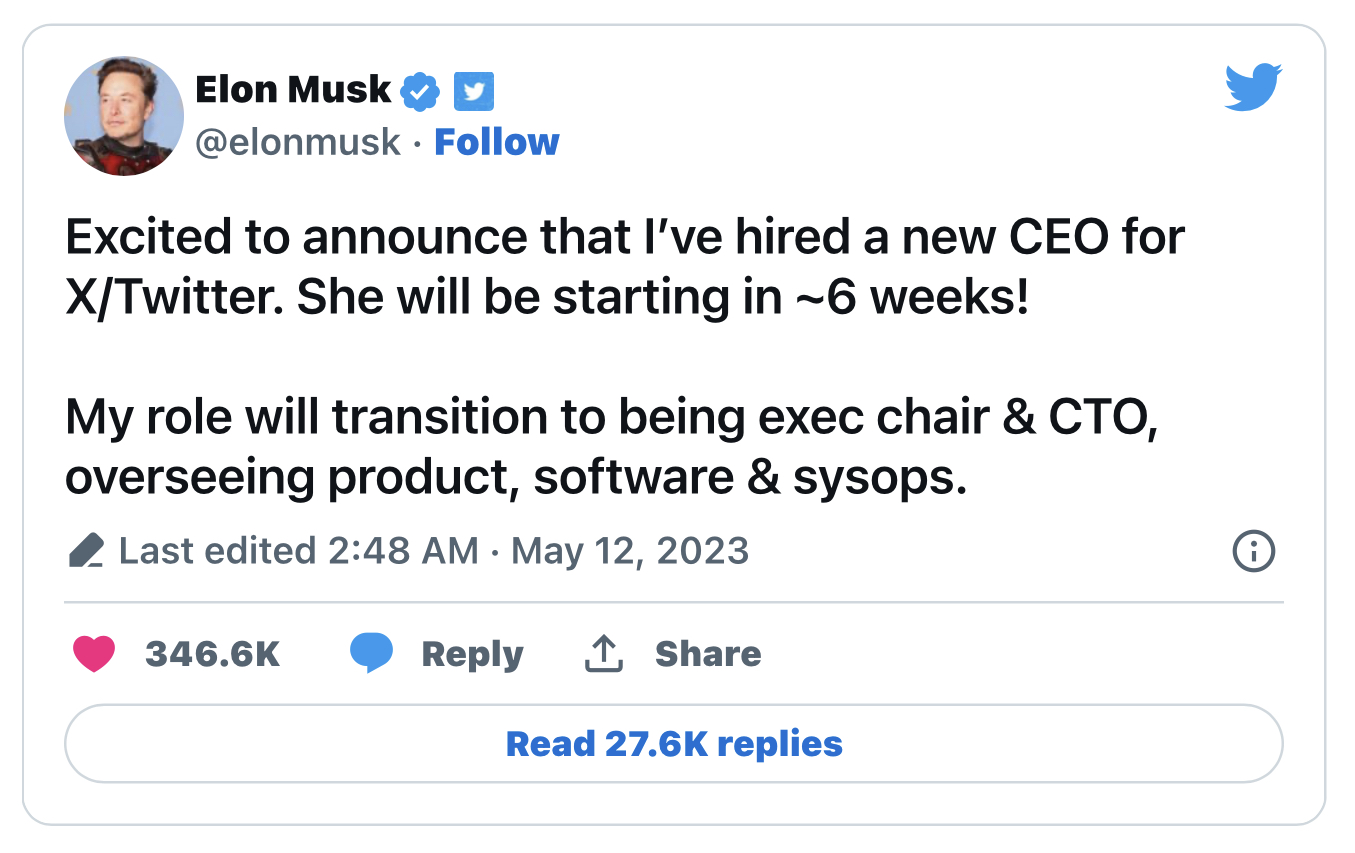
Task: Click the "Elon Musk" display name
Action: pyautogui.click(x=293, y=90)
